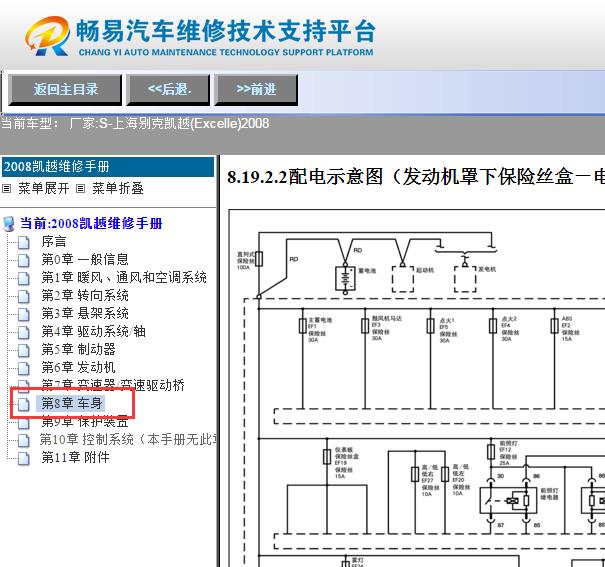Click the page icon next to 第8章 车身
This screenshot has height=567, width=605.
[24, 404]
